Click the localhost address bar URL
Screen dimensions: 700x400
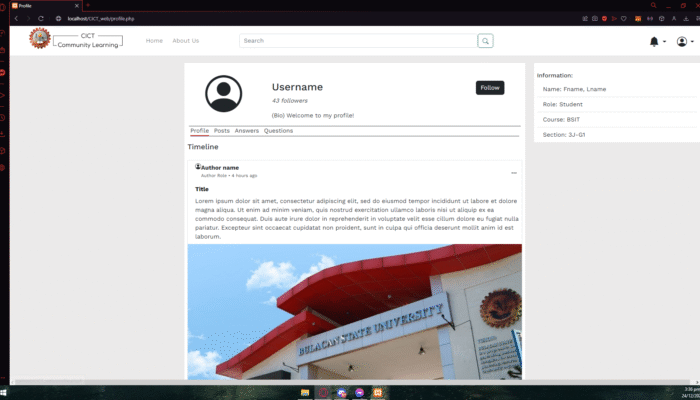click(x=101, y=19)
